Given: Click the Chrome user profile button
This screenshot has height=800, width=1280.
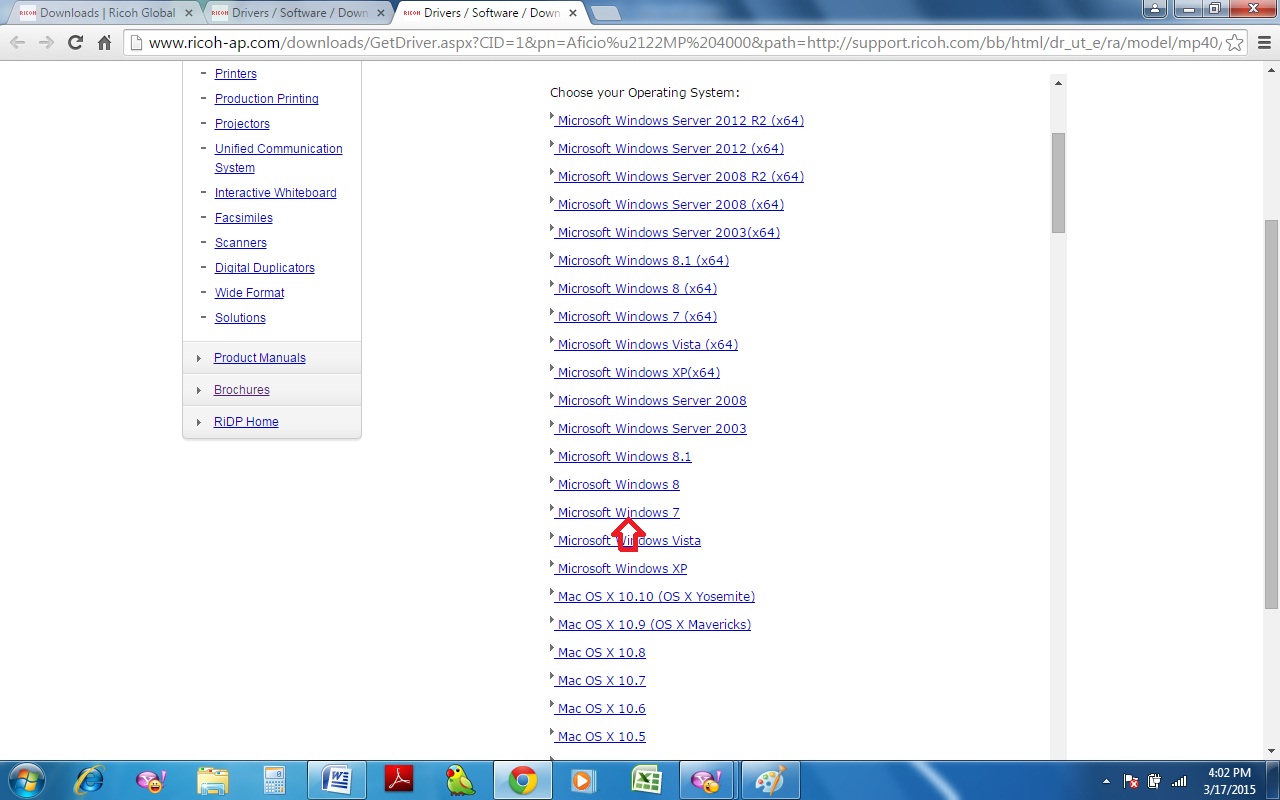Looking at the screenshot, I should coord(1155,8).
